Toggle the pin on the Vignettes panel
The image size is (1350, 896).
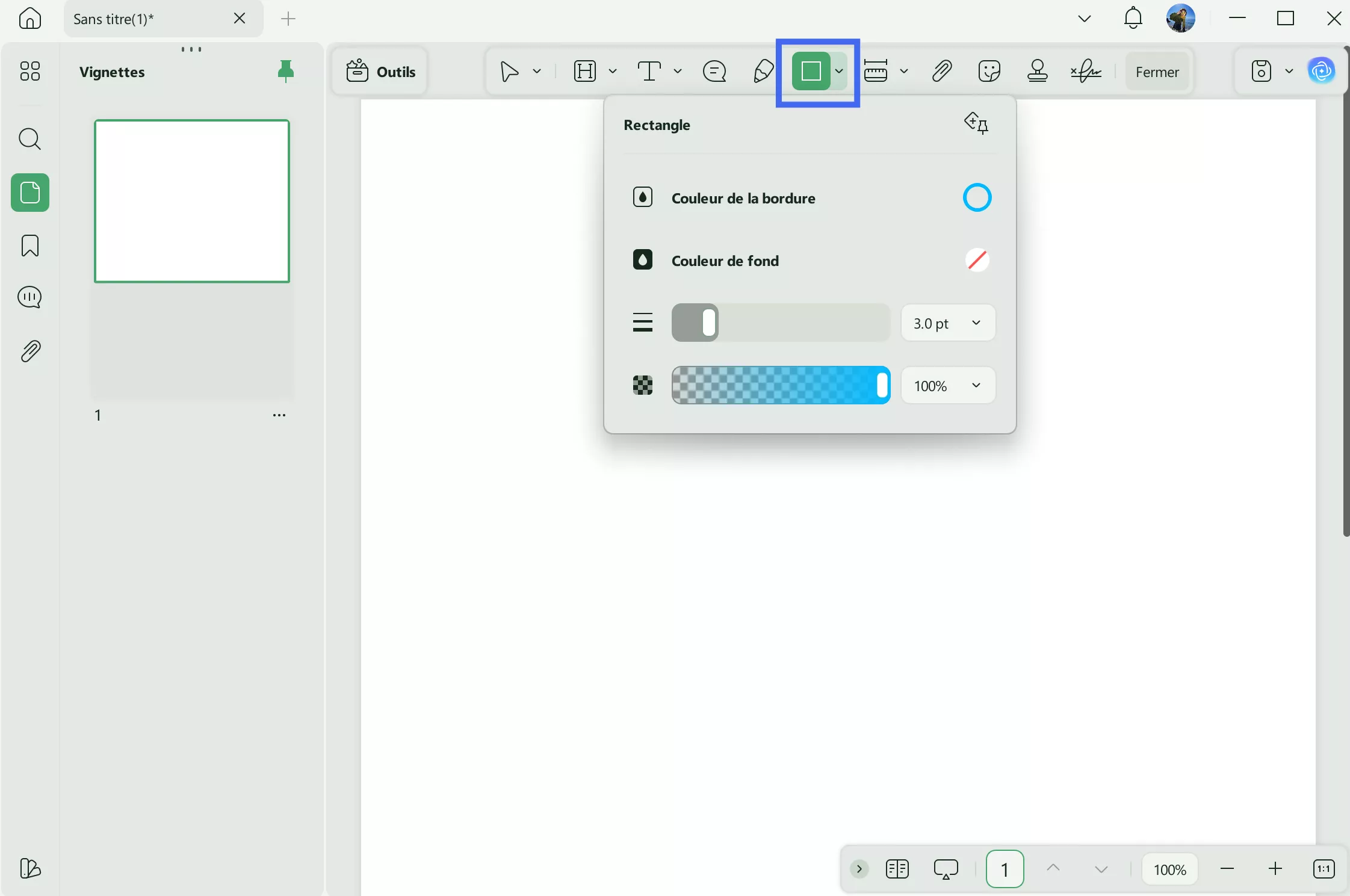coord(285,71)
